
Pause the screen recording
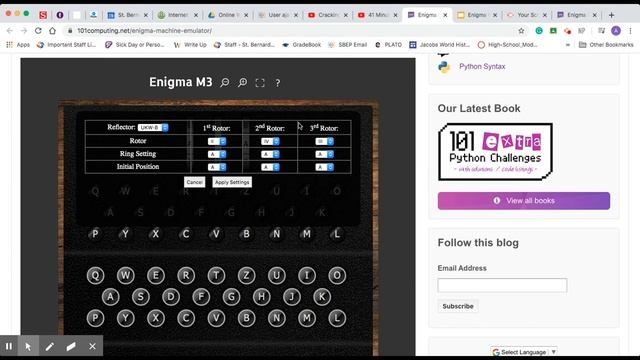point(9,346)
